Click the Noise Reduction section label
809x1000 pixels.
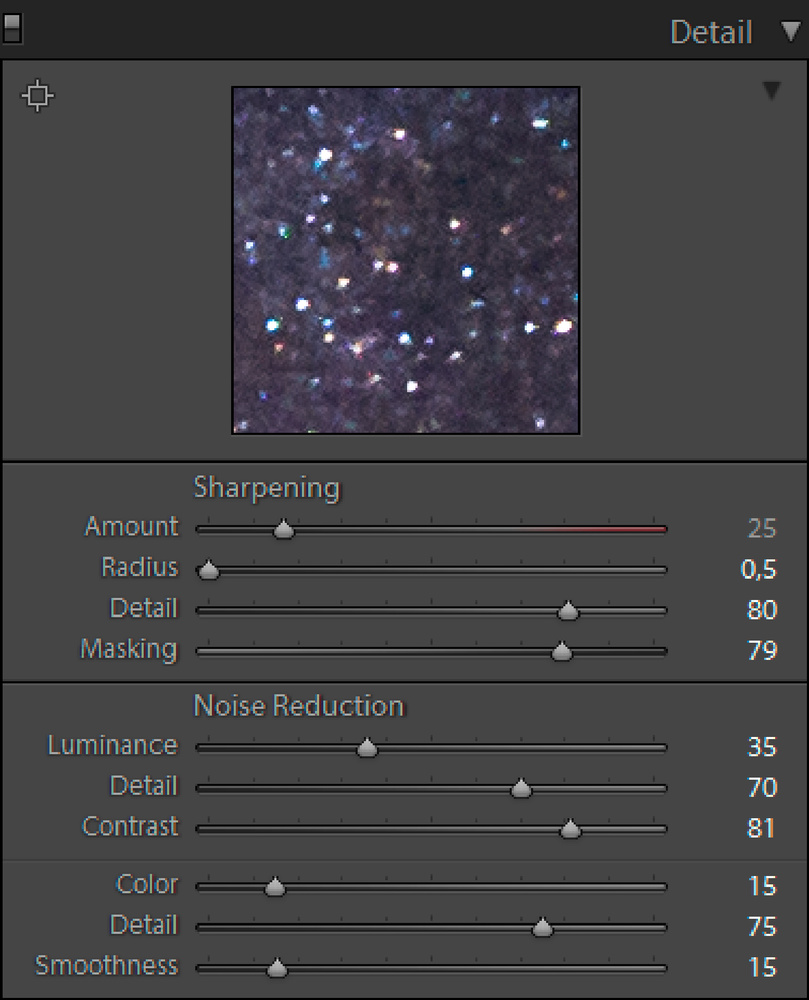(x=298, y=706)
